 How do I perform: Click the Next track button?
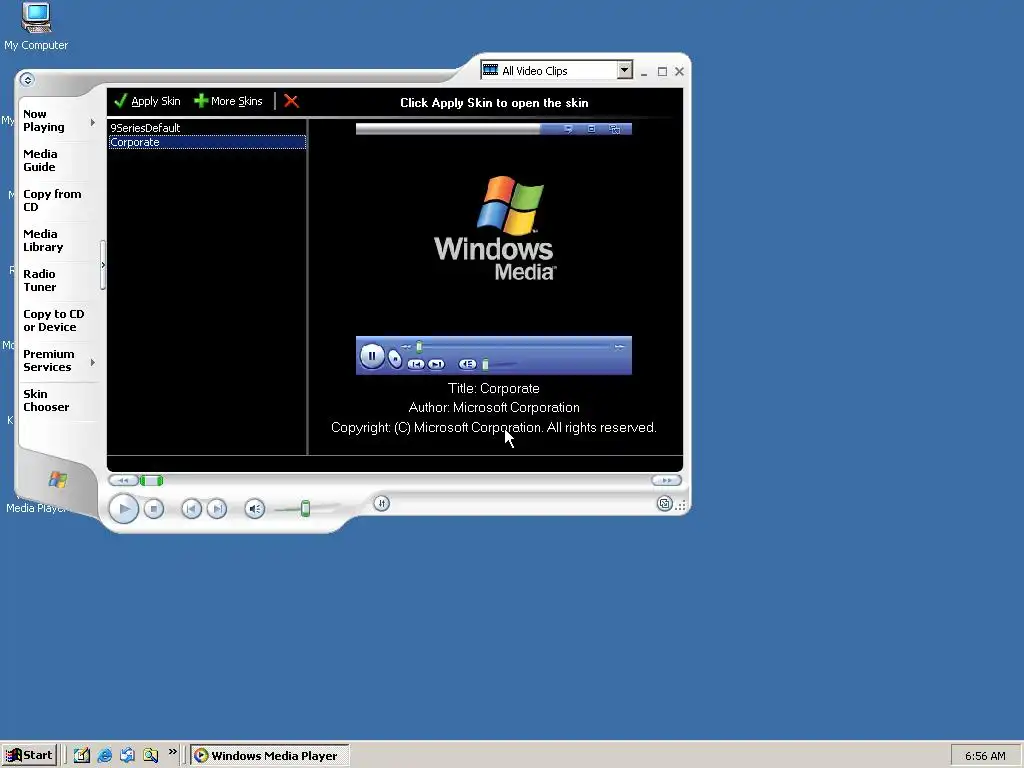(x=217, y=509)
